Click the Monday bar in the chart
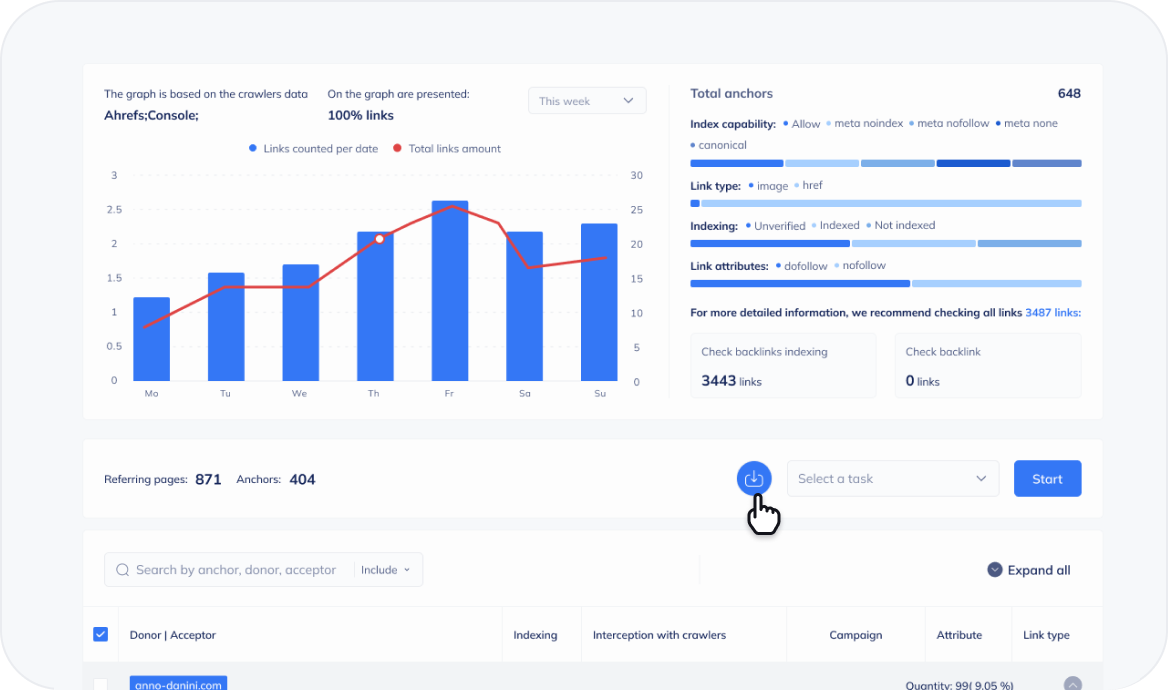 click(x=151, y=339)
